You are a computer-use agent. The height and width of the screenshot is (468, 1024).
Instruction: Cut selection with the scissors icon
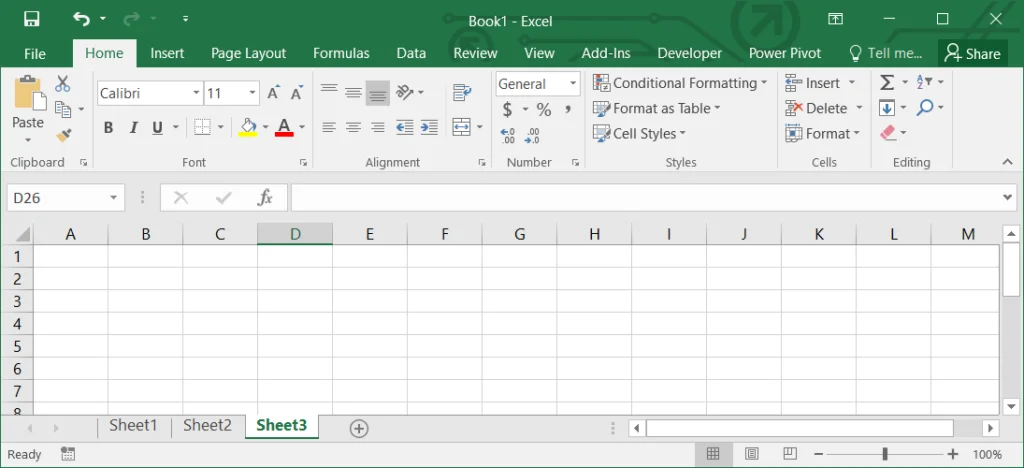(63, 83)
